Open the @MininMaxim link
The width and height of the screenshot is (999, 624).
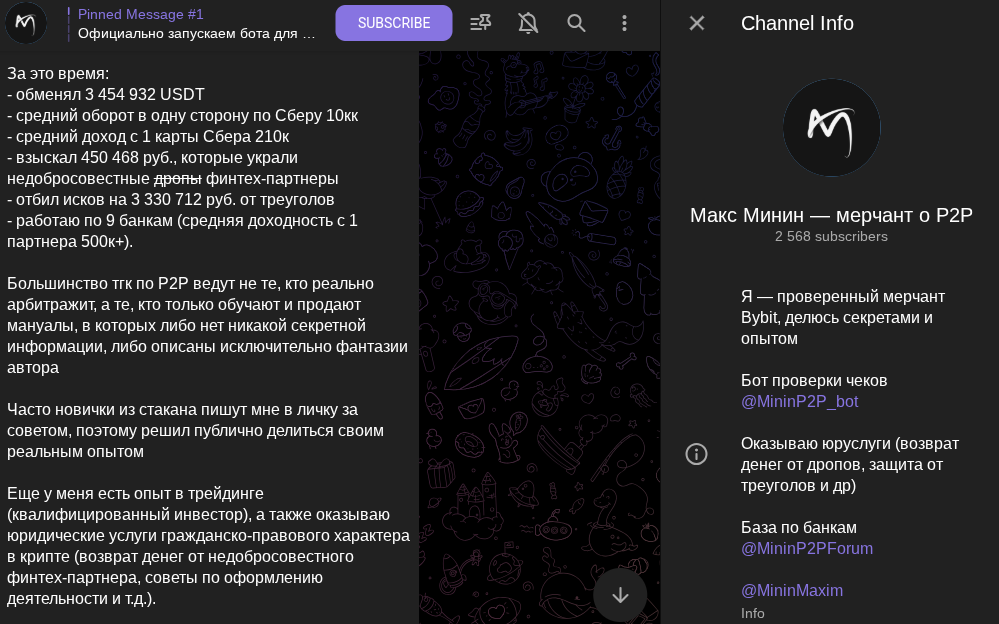pos(792,591)
